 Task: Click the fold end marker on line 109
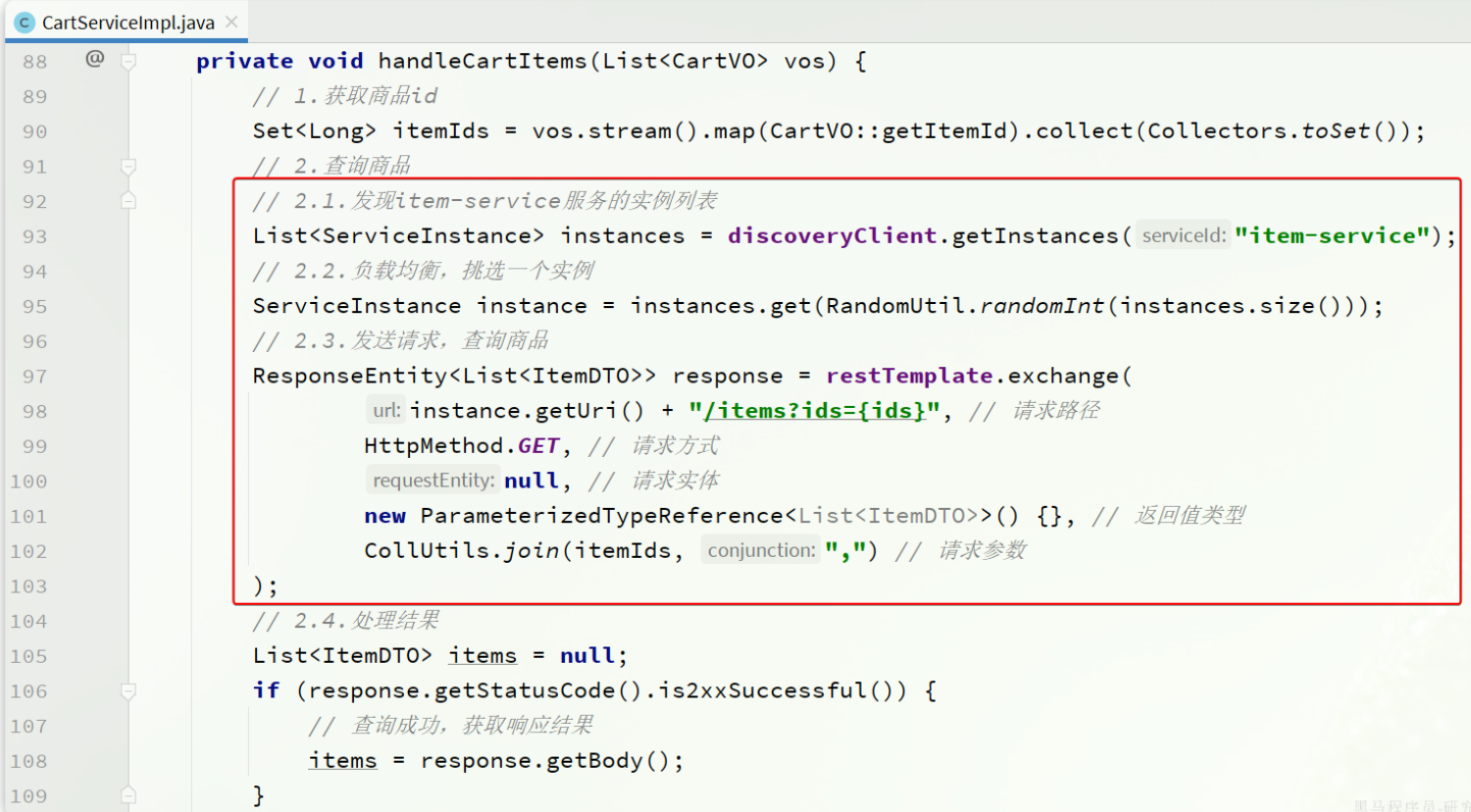[128, 795]
